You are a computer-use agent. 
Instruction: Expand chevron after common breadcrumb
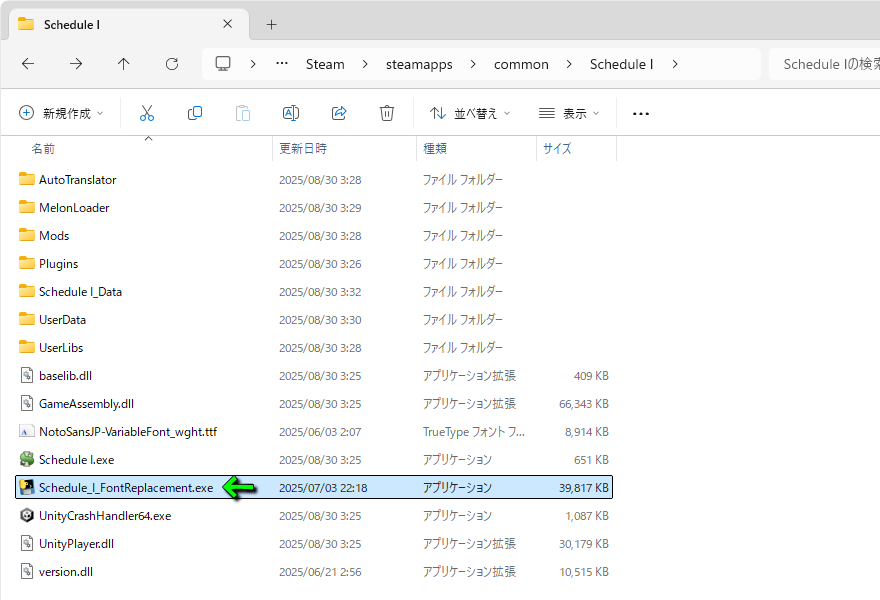569,64
